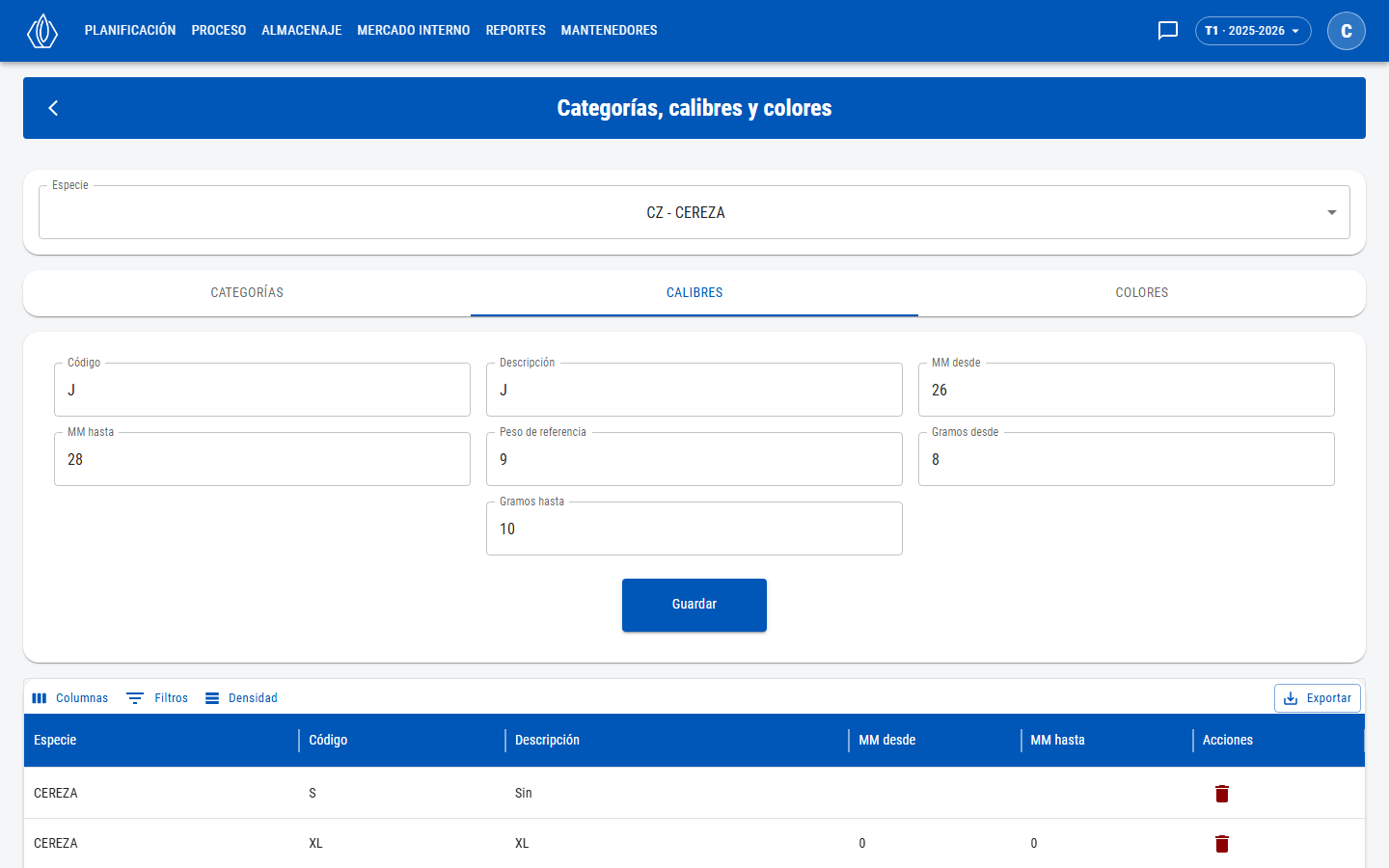Go back using the left arrow
Screen dimensions: 1389x868
pyautogui.click(x=54, y=108)
